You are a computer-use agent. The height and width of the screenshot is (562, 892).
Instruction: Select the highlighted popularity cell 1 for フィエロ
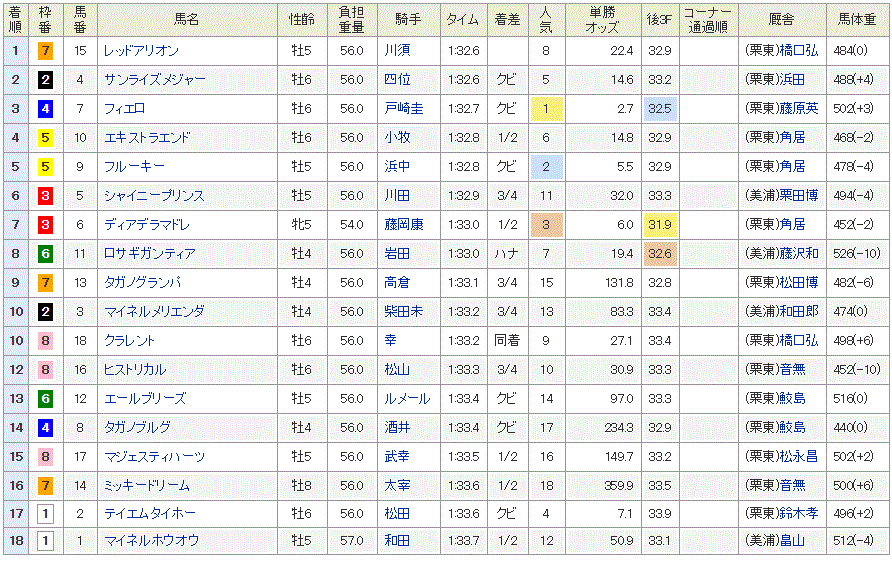coord(547,109)
